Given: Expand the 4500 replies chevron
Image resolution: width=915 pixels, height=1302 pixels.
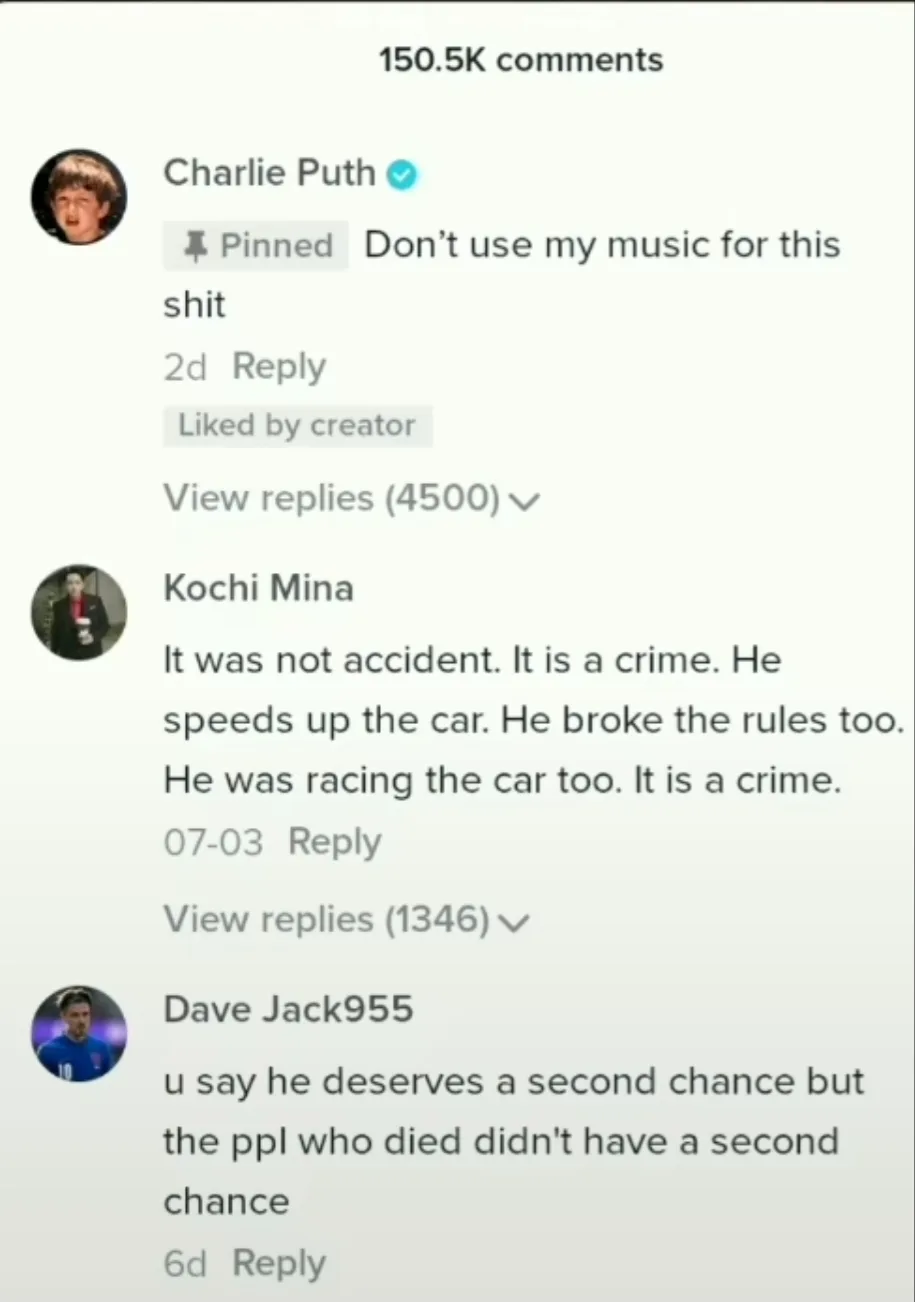Looking at the screenshot, I should tap(524, 500).
